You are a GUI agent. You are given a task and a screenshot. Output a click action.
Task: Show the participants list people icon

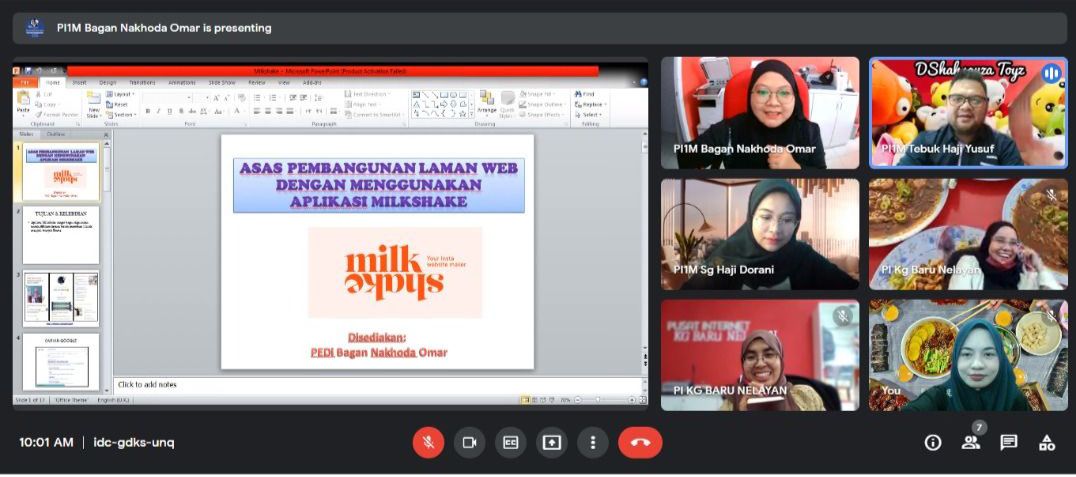click(x=971, y=443)
